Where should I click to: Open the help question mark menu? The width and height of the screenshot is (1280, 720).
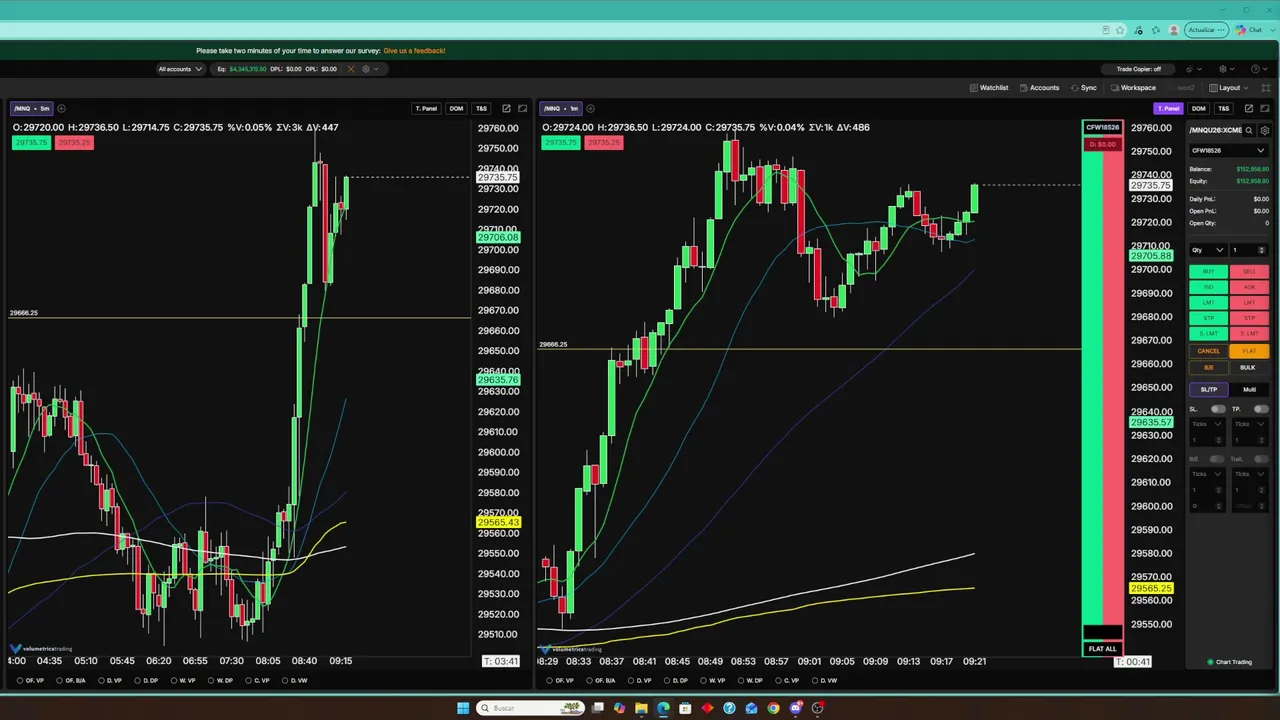1257,69
